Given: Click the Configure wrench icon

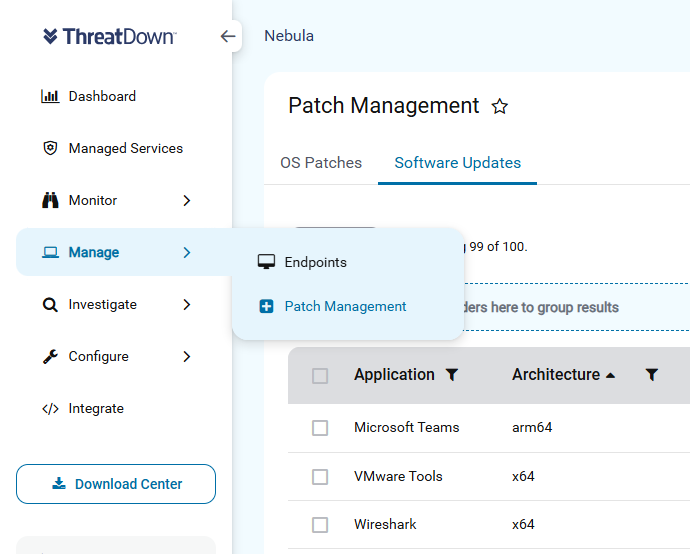Looking at the screenshot, I should coord(50,356).
